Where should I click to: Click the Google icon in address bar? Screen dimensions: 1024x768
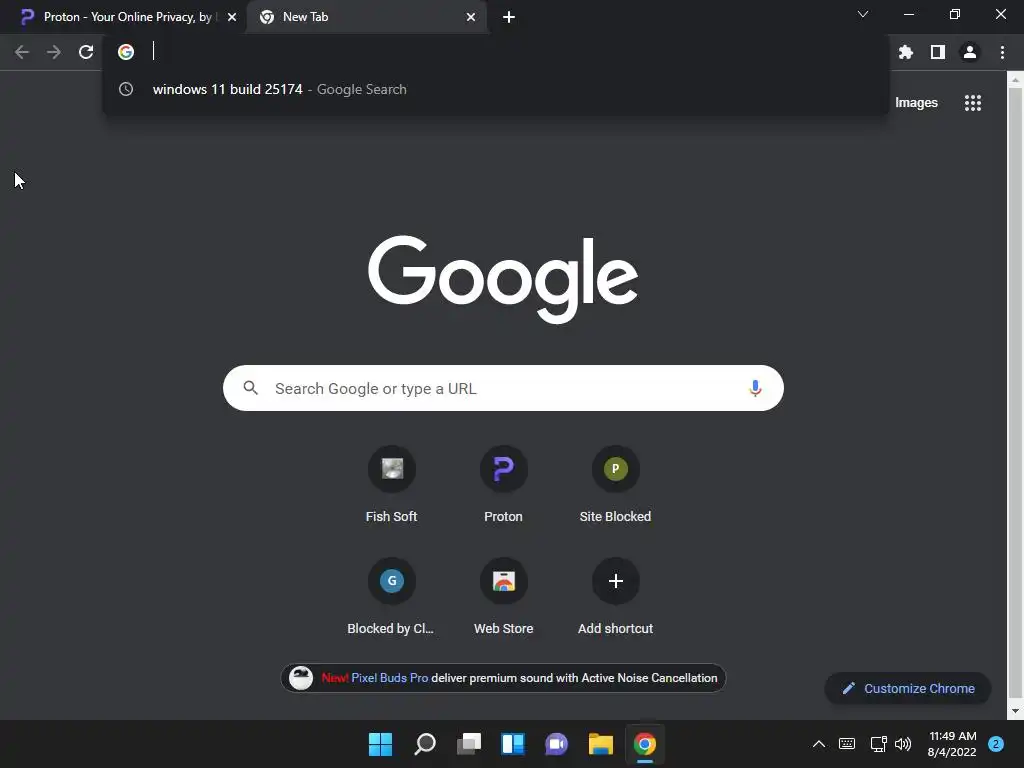(x=126, y=52)
